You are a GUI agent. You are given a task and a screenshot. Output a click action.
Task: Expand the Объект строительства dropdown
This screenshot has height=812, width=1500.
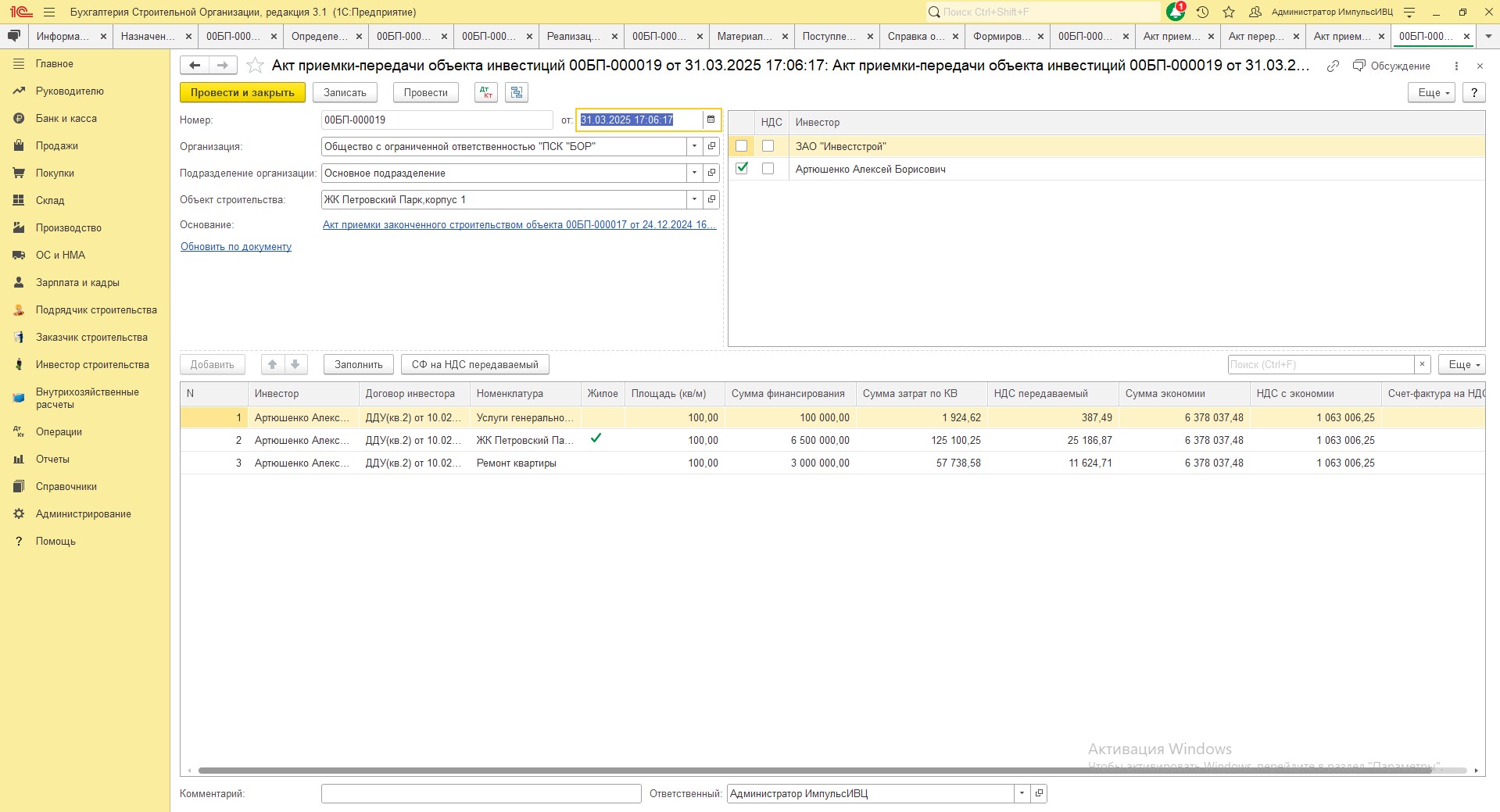coord(694,199)
